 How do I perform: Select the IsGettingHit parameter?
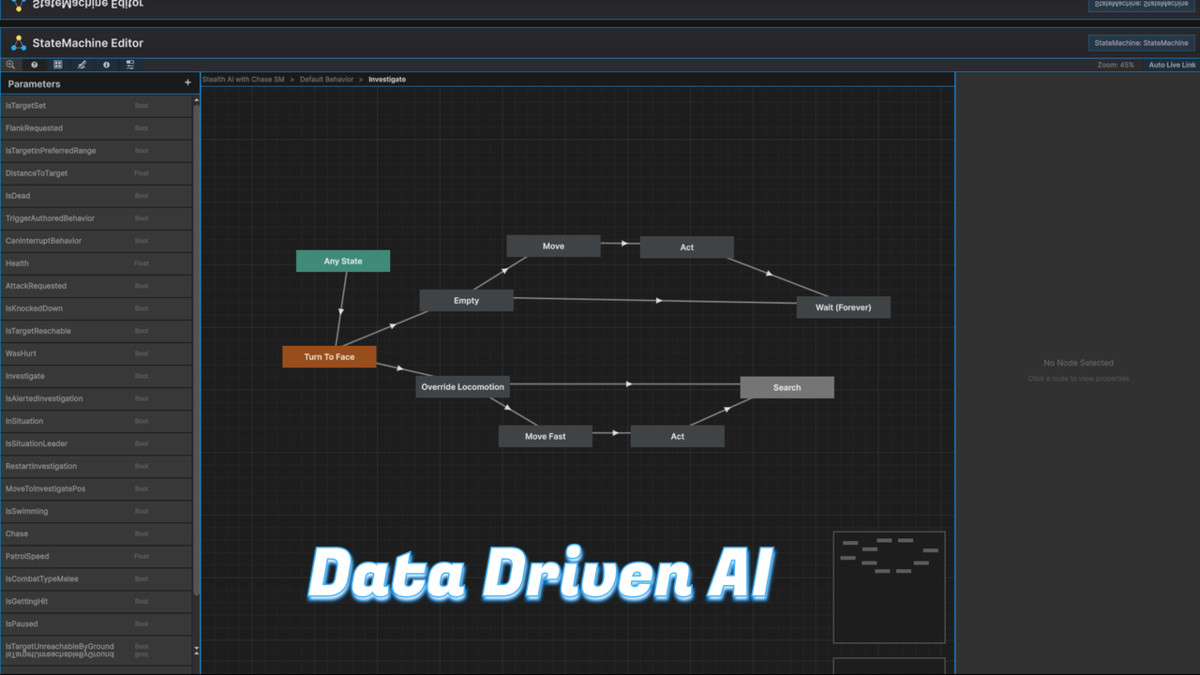96,601
